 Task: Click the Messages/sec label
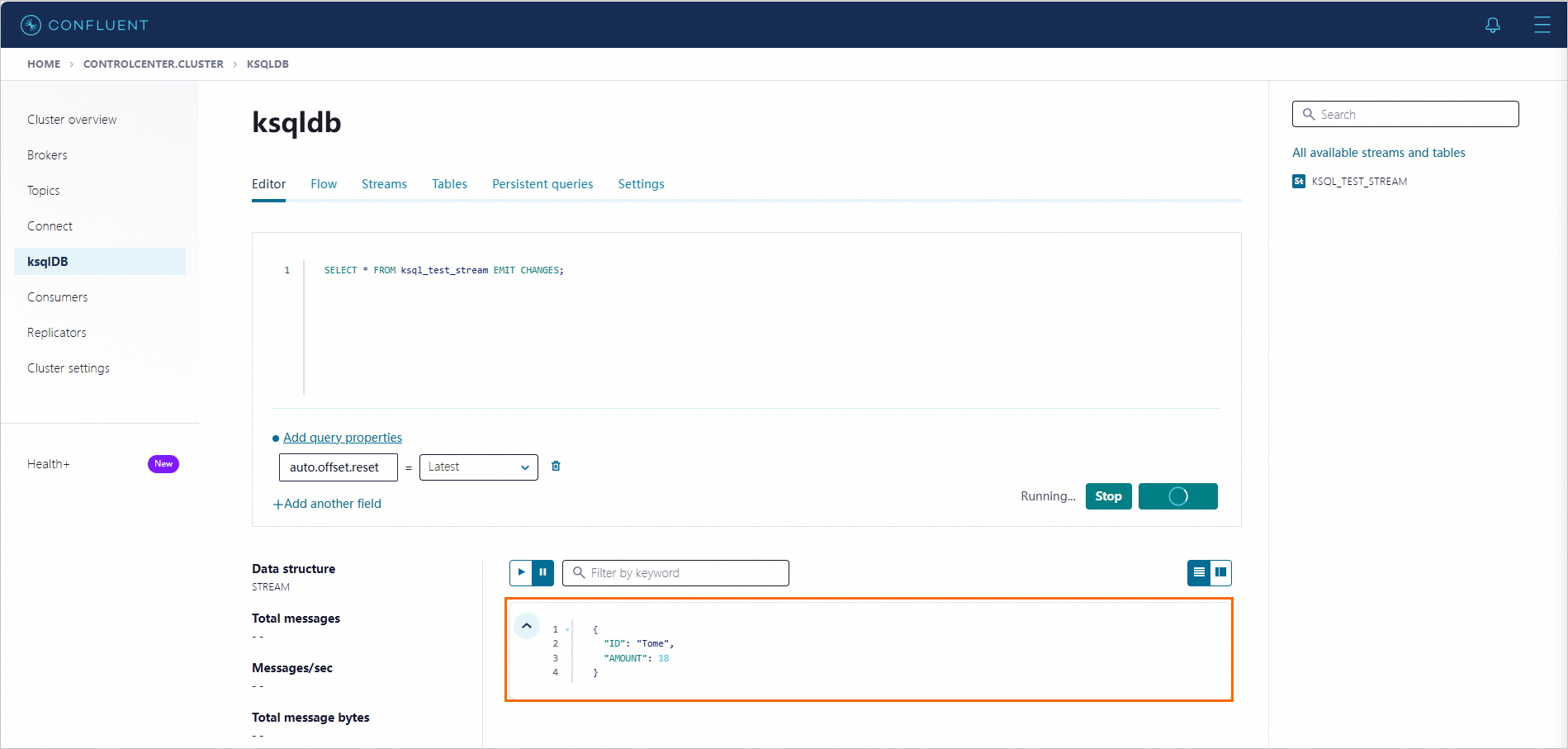pos(292,668)
